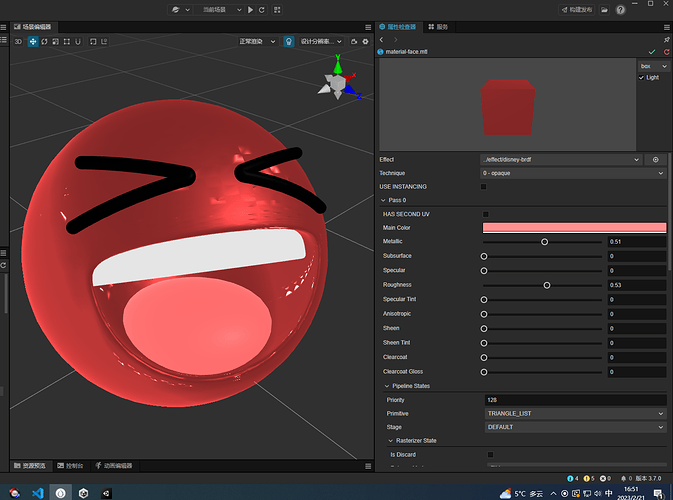This screenshot has width=673, height=500.
Task: Click the locate effect button beside the Effect field
Action: pos(656,159)
